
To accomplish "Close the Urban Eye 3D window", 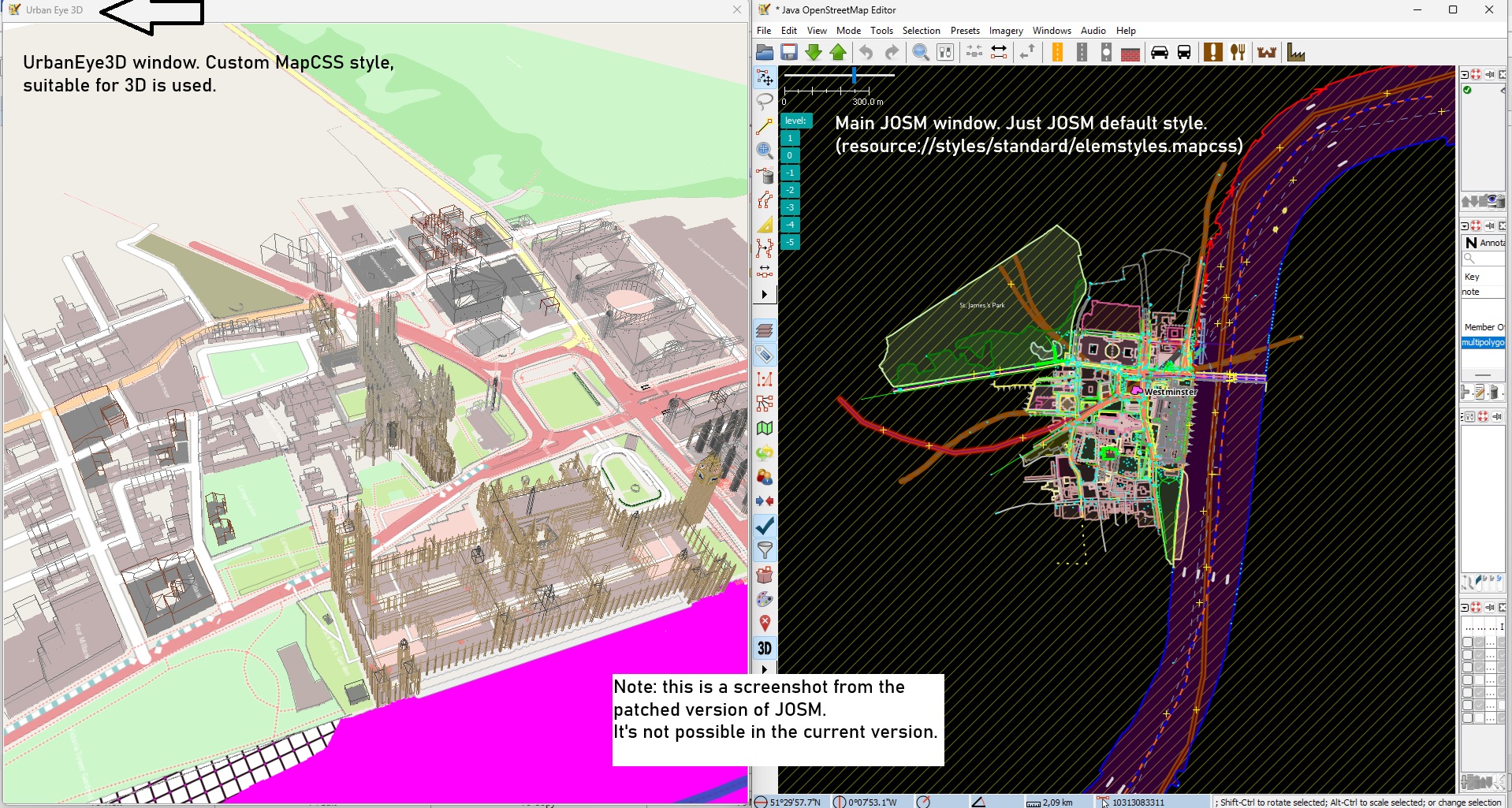I will 736,10.
